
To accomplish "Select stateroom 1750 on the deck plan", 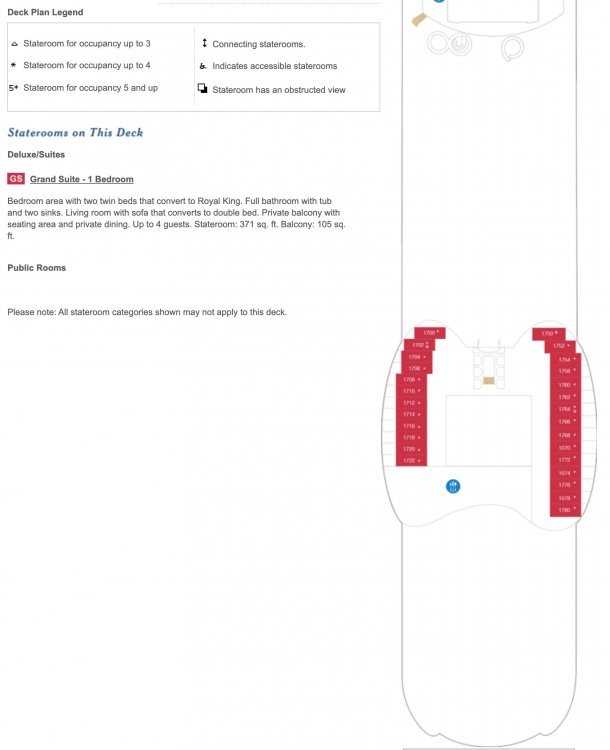I will (549, 333).
